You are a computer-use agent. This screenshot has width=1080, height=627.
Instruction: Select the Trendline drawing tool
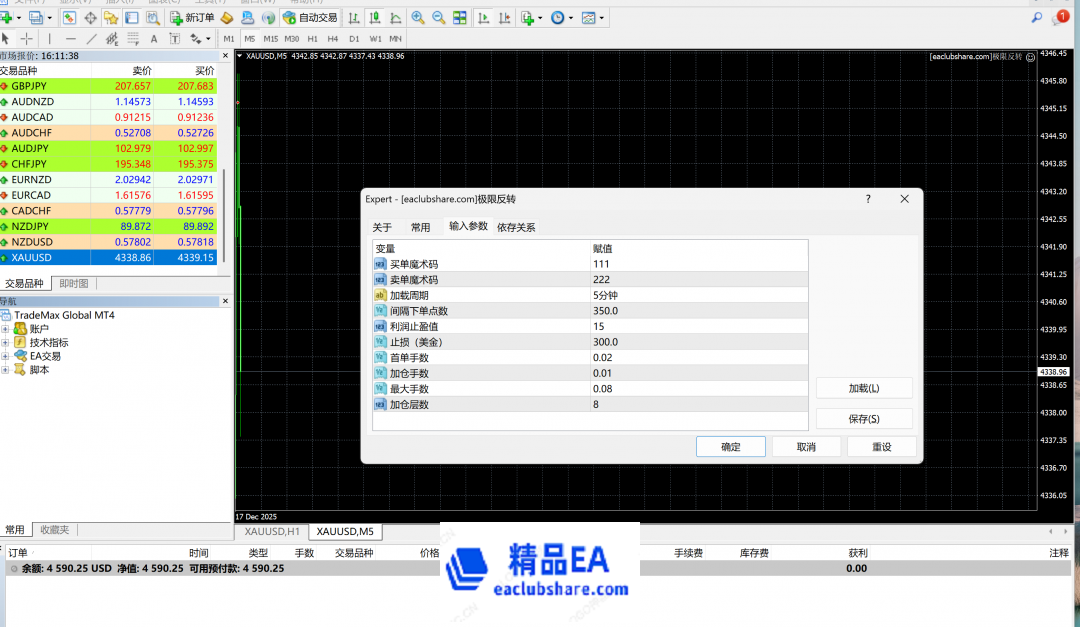coord(92,39)
